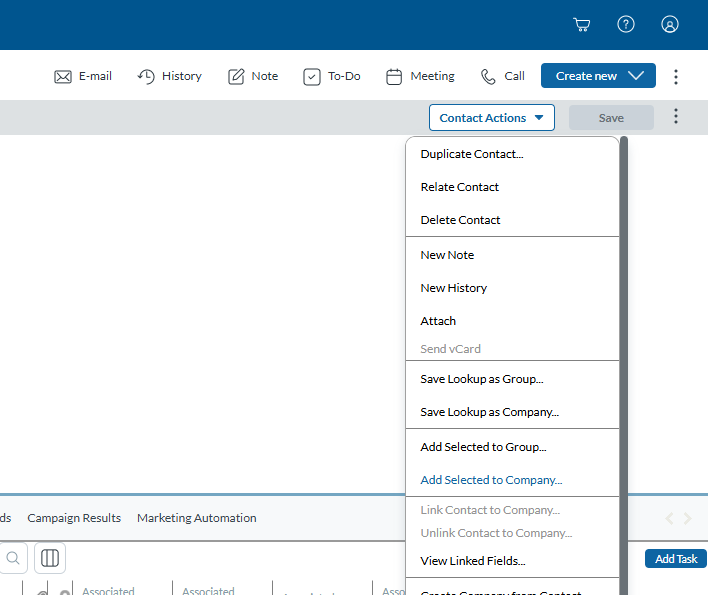Screen dimensions: 708x595
Task: Choose Delete Contact from menu
Action: [512, 220]
